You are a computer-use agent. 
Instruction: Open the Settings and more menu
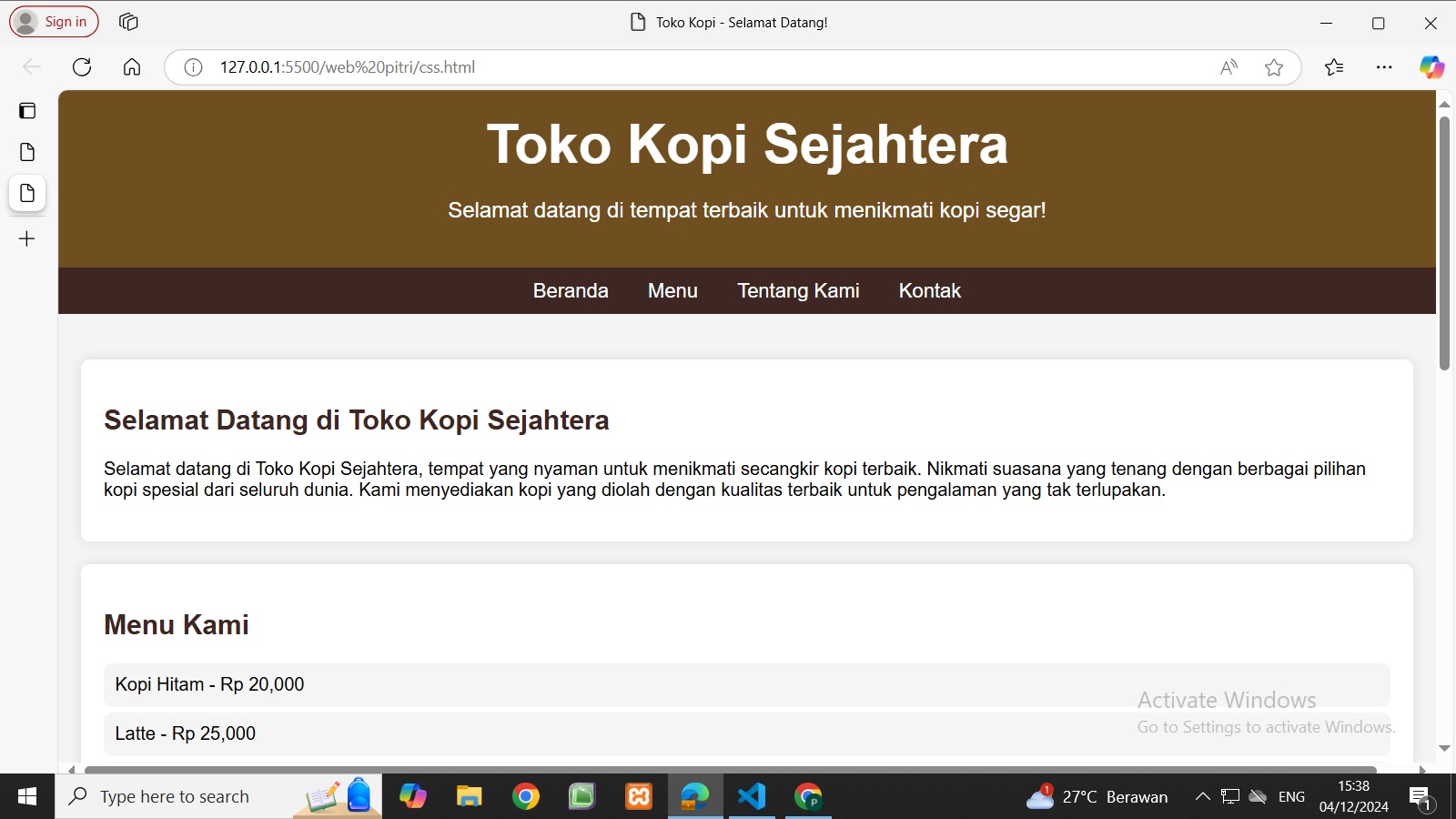point(1384,66)
